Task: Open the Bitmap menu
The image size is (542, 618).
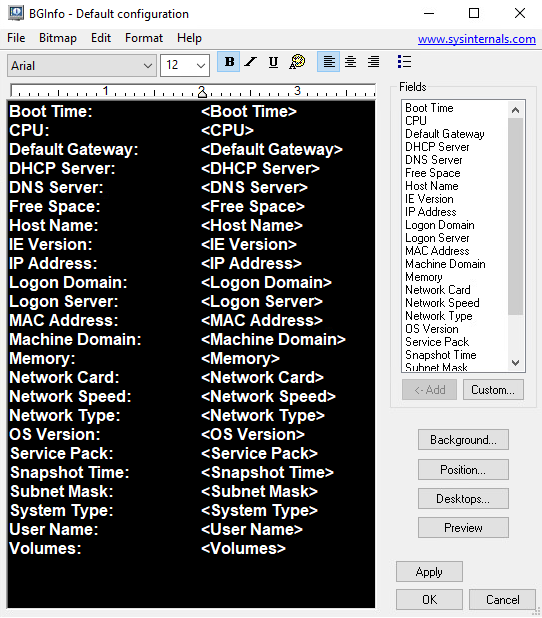Action: coord(58,38)
